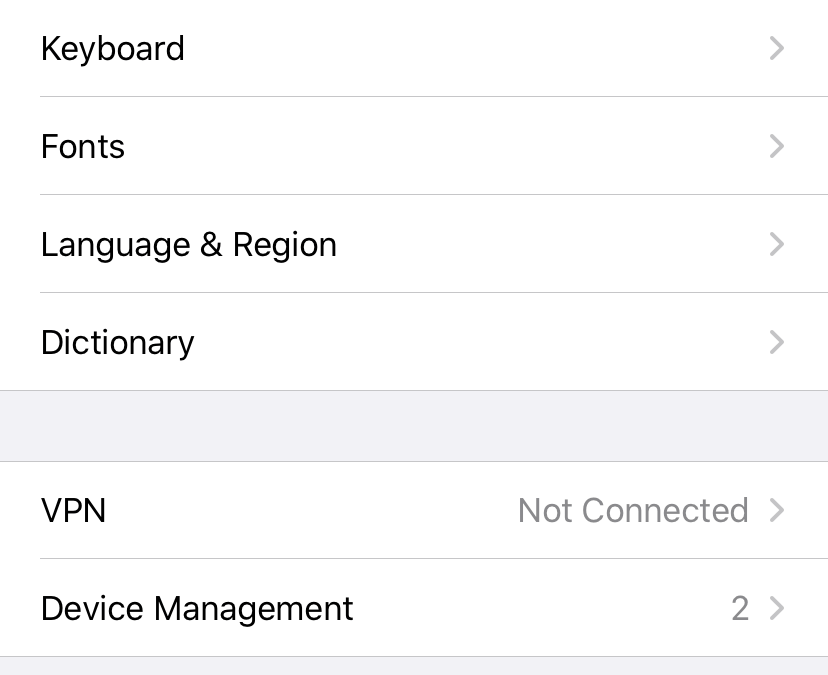Select the Dictionary label
Viewport: 828px width, 675px height.
[x=117, y=343]
